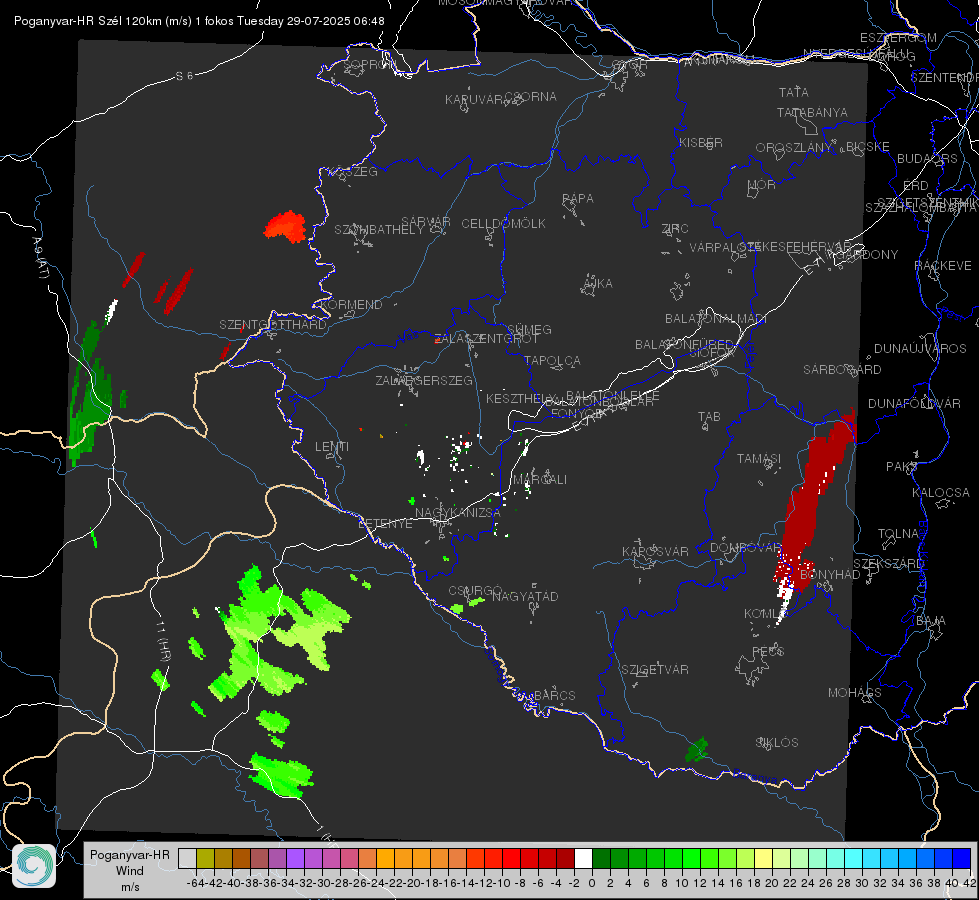Click the KALOCSA city label
Image resolution: width=979 pixels, height=900 pixels.
click(941, 493)
